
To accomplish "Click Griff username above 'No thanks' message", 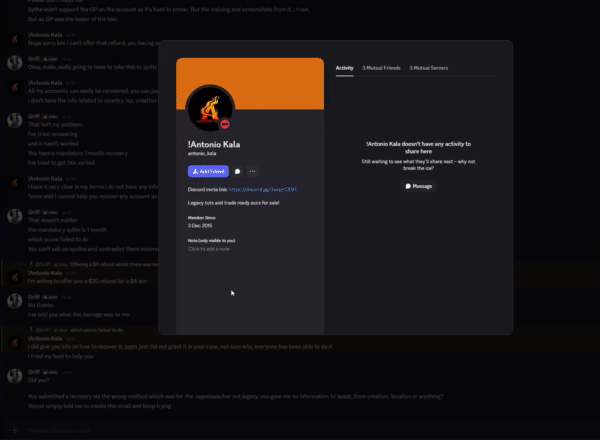I will 34,297.
